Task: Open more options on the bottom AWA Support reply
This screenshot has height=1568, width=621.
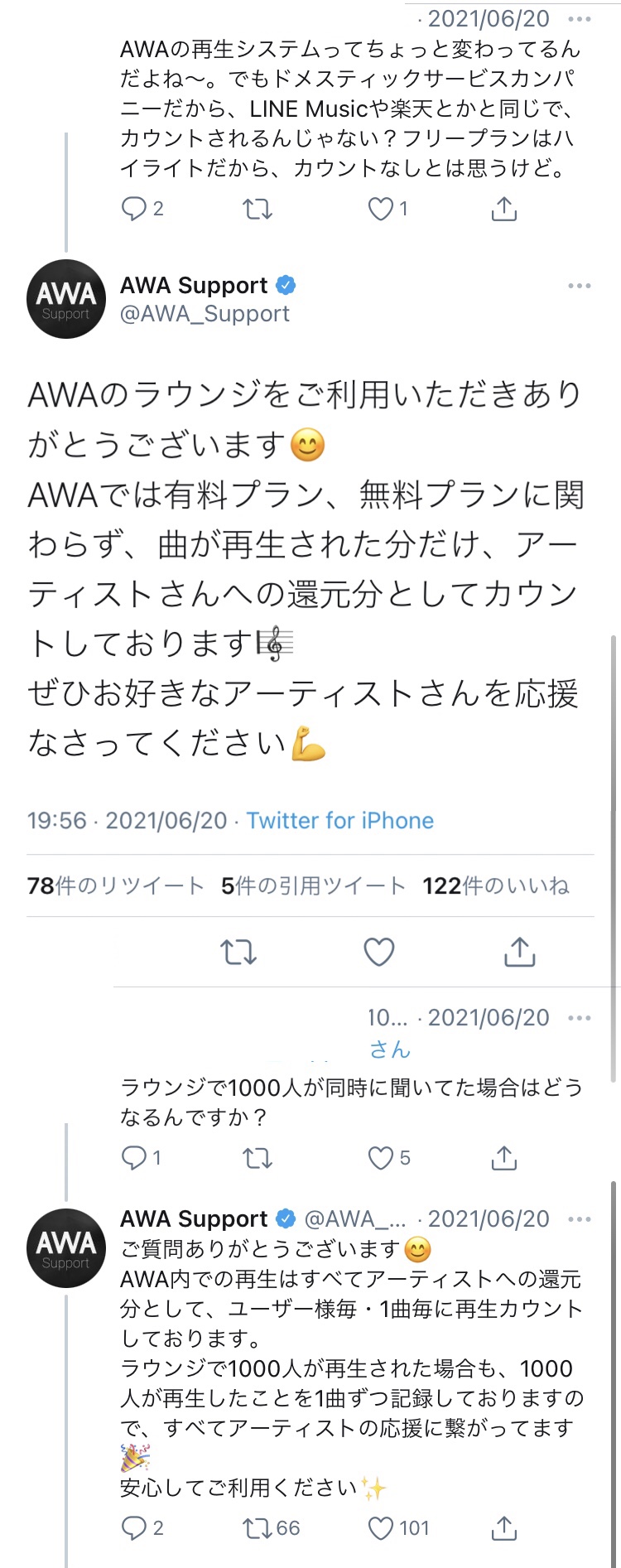Action: (580, 1219)
